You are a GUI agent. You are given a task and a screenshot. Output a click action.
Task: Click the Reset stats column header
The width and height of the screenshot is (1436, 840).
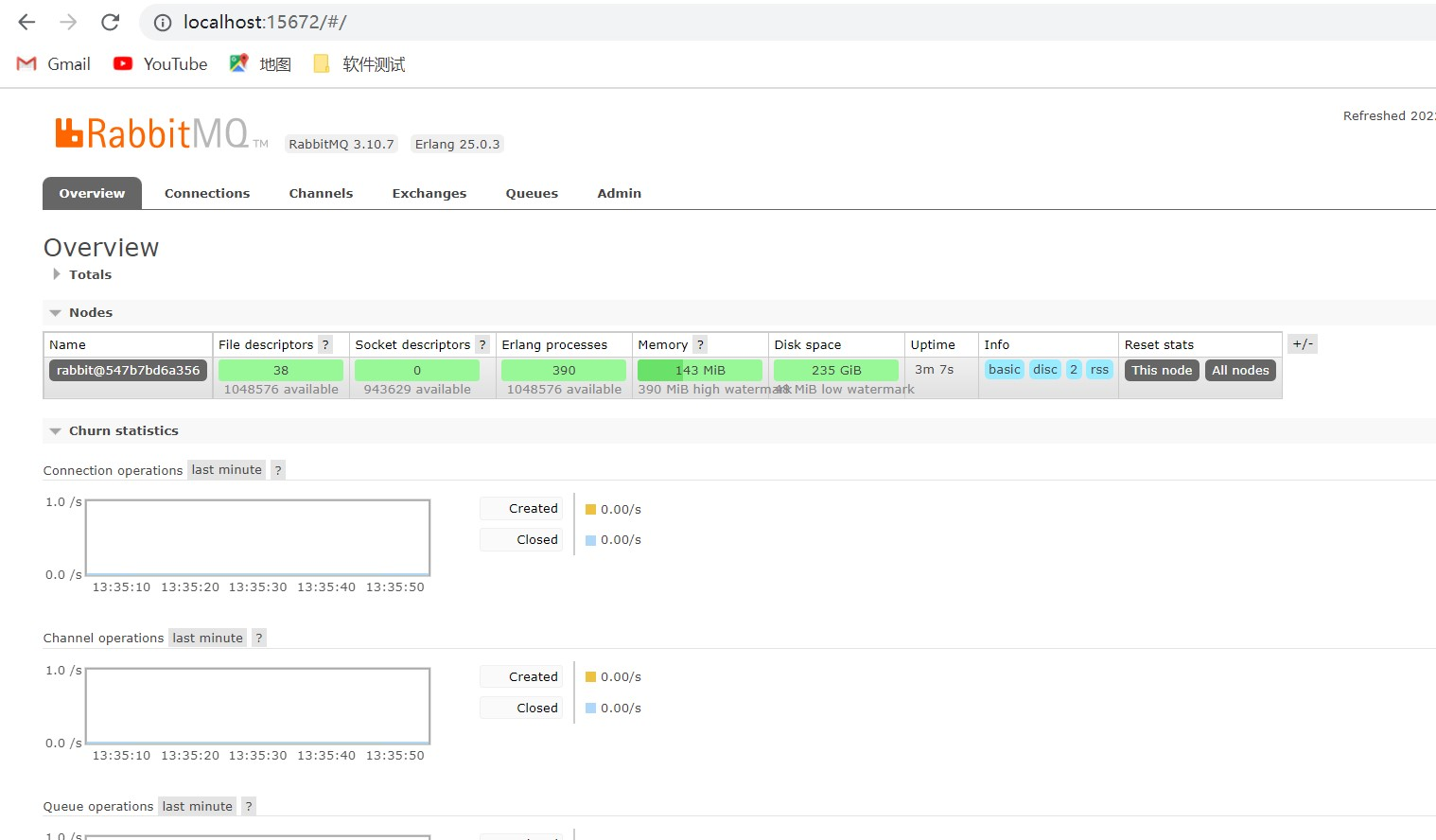pyautogui.click(x=1159, y=344)
